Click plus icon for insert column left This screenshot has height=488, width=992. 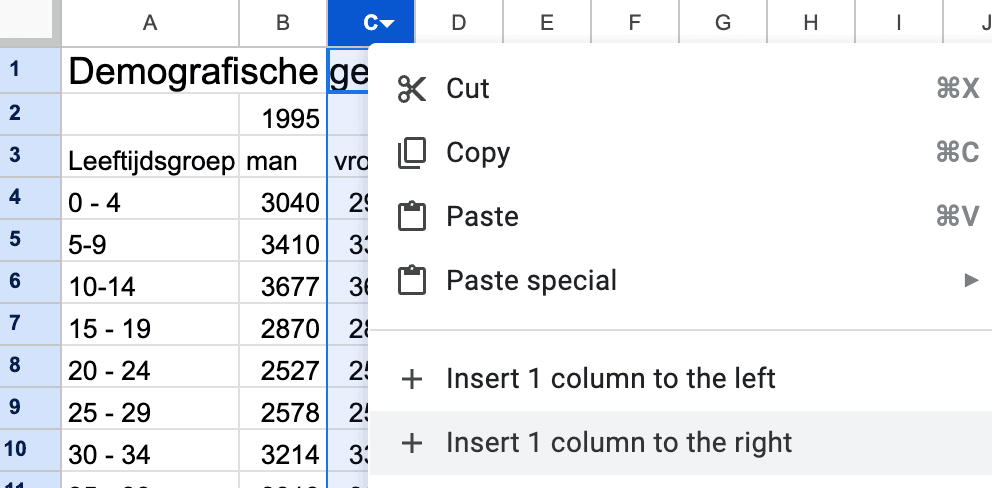411,379
